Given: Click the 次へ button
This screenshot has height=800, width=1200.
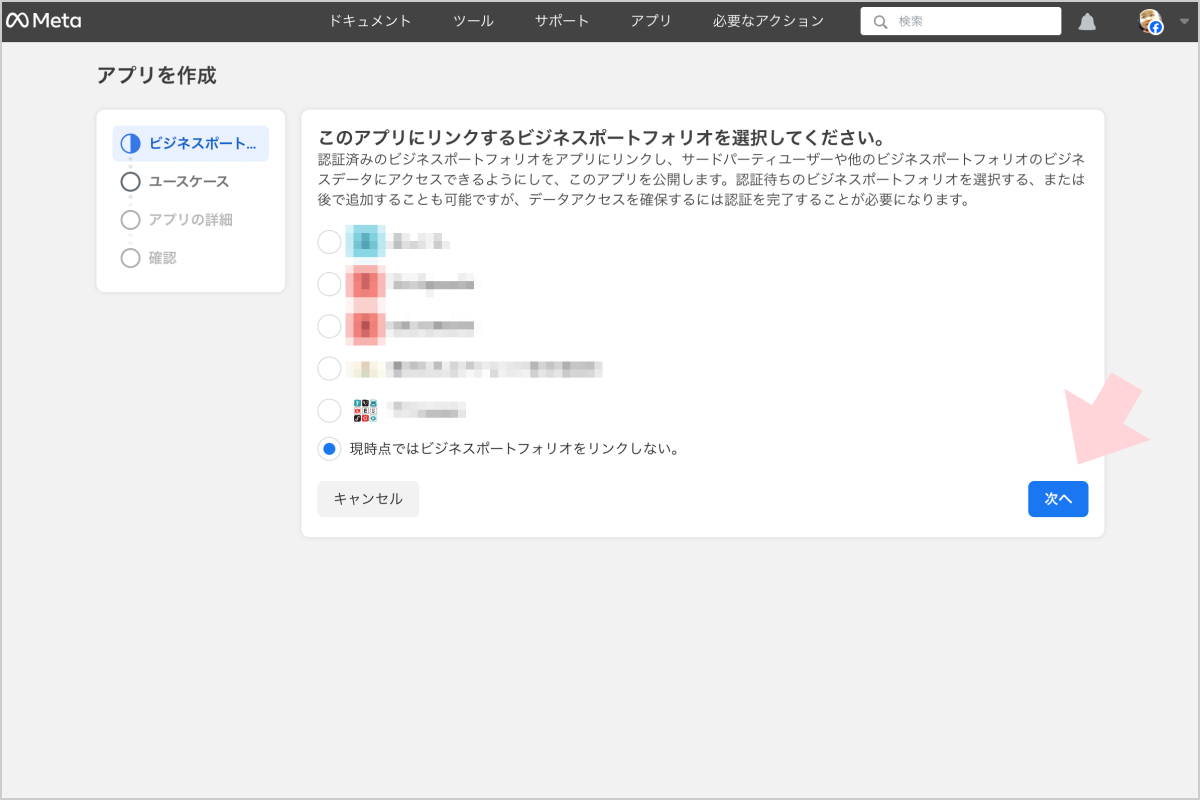Looking at the screenshot, I should tap(1058, 499).
